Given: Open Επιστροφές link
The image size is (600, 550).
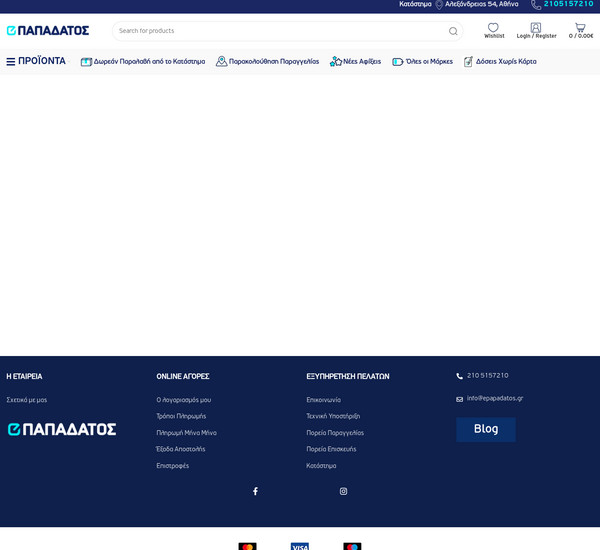Looking at the screenshot, I should click(x=173, y=466).
